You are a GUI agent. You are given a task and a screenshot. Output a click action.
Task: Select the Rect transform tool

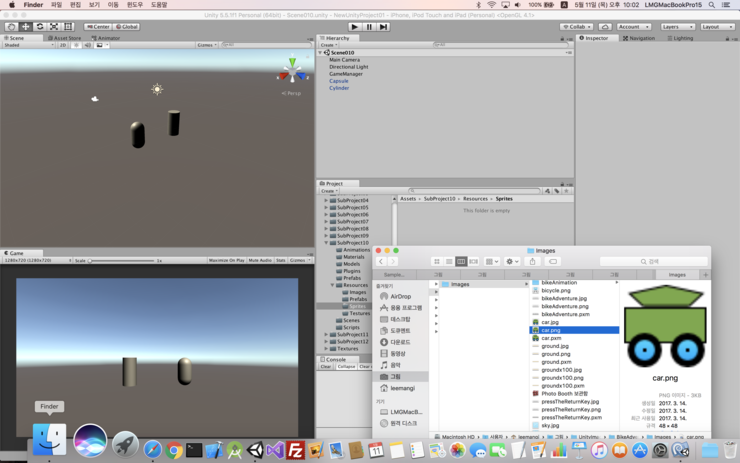[68, 27]
